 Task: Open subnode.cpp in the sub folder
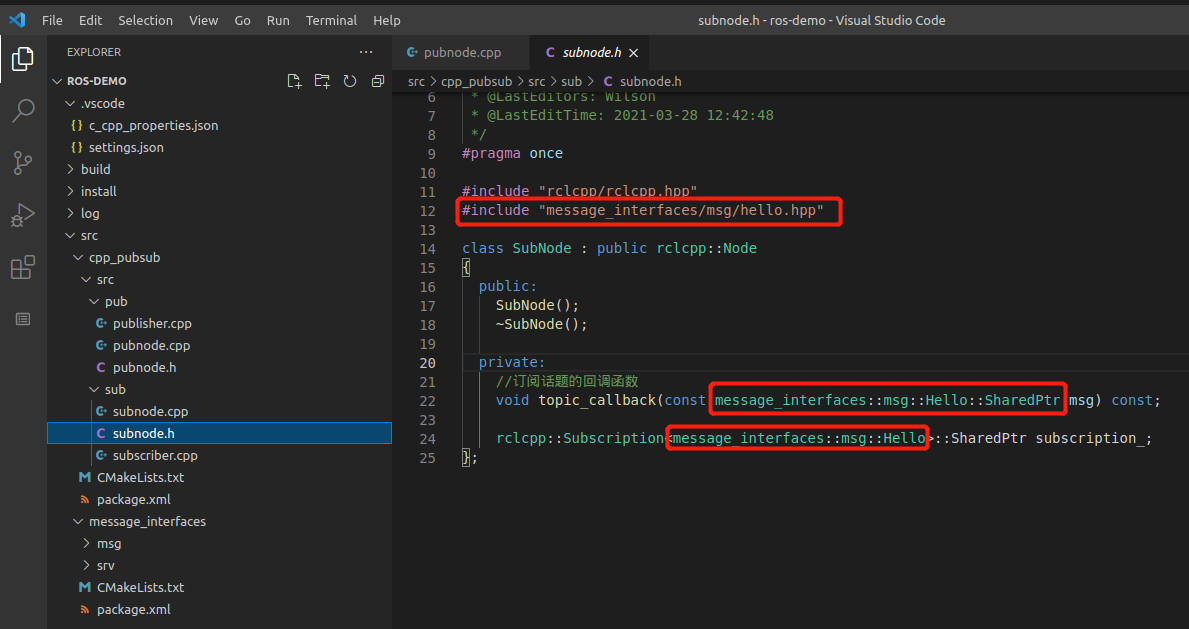tap(219, 411)
